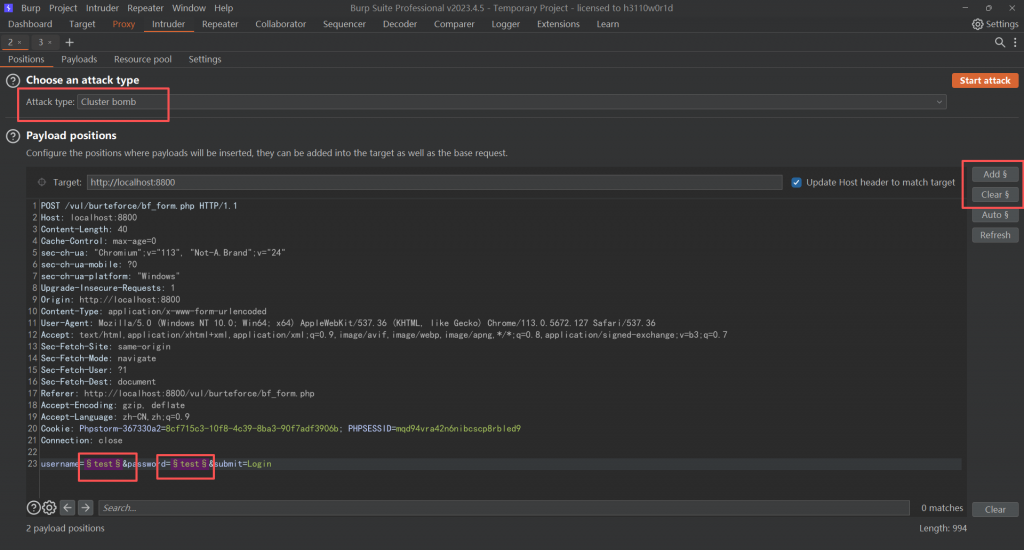Image resolution: width=1024 pixels, height=550 pixels.
Task: Click help icon beside Payload positions heading
Action: tap(13, 136)
